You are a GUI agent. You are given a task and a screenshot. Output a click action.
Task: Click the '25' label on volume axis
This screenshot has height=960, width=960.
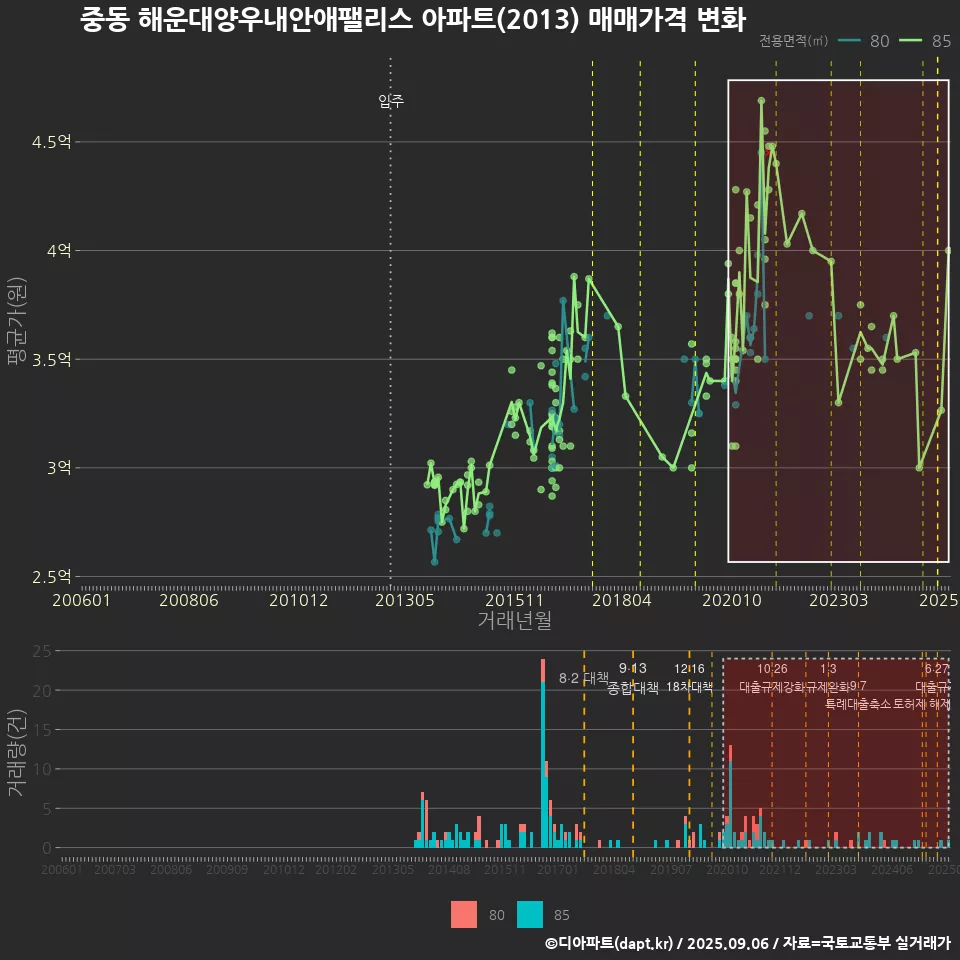[42, 651]
